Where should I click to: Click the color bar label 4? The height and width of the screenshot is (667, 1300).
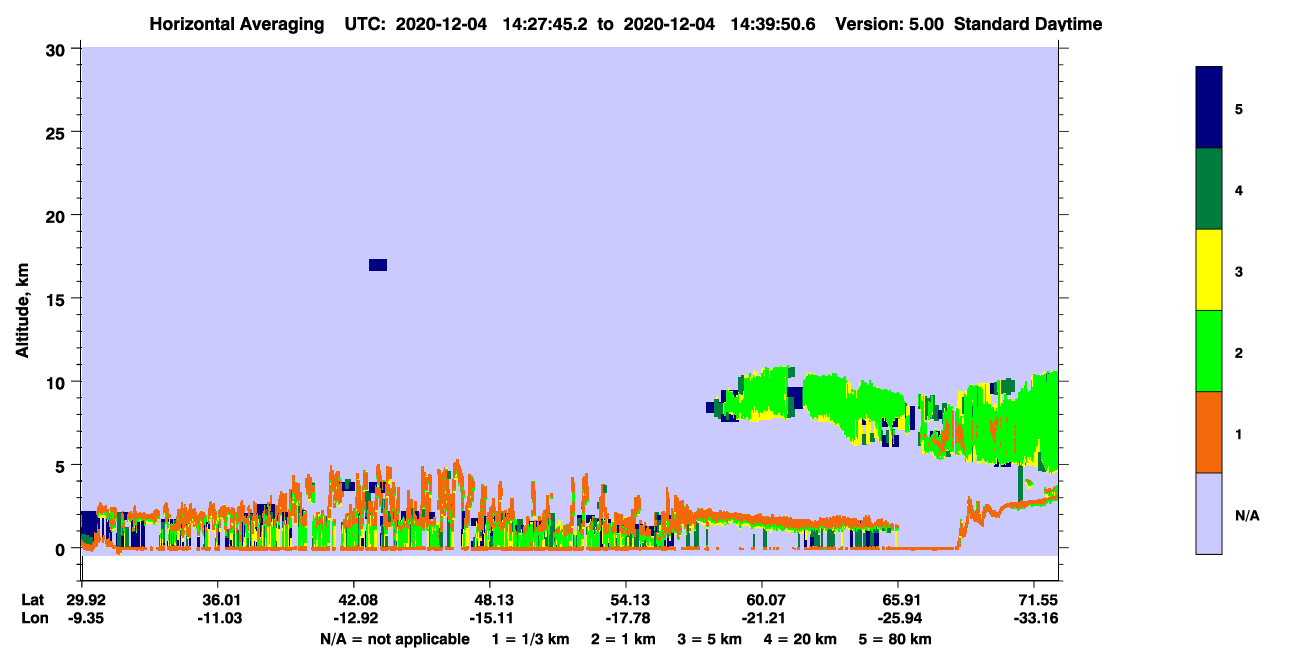click(x=1239, y=189)
